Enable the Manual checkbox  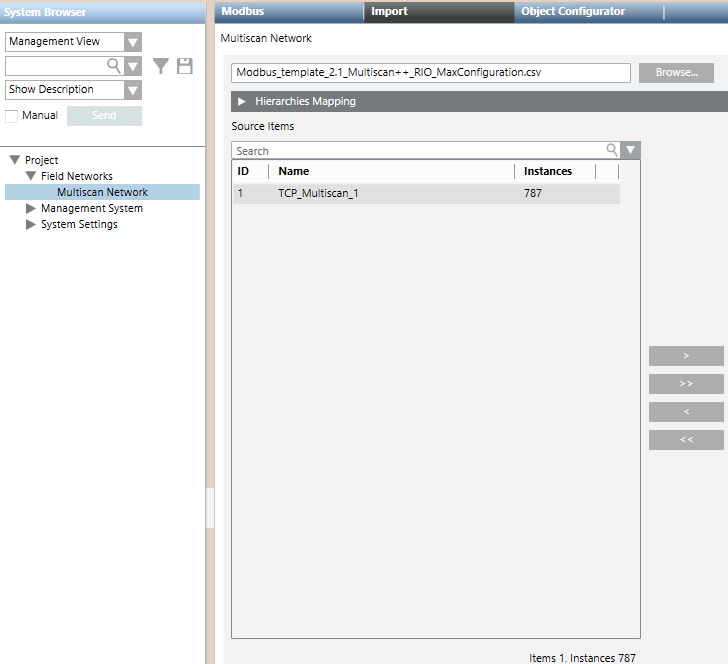coord(12,116)
